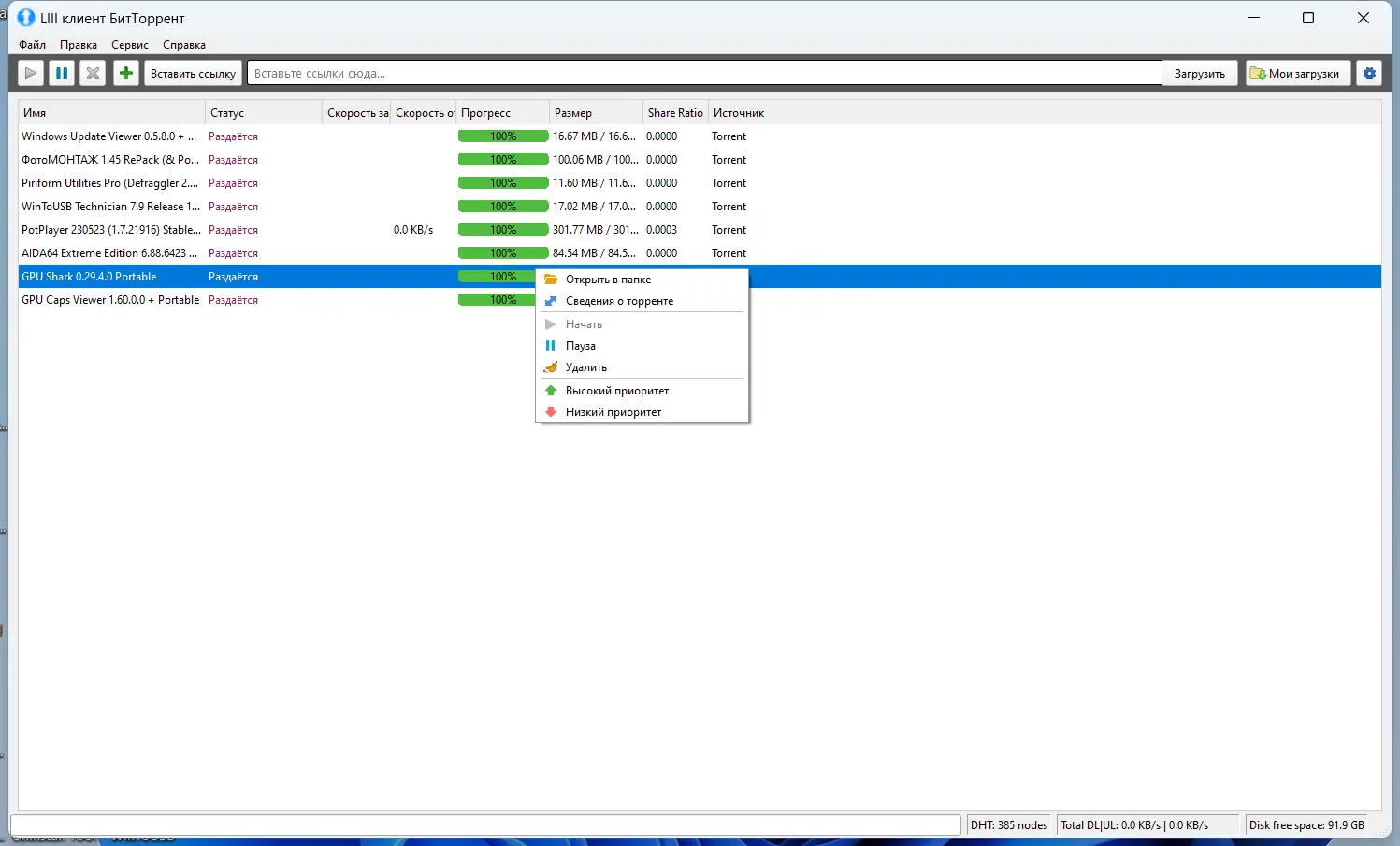Select the ФотоМОНТАЖ 1.45 RePack torrent
The height and width of the screenshot is (846, 1400).
click(x=110, y=160)
